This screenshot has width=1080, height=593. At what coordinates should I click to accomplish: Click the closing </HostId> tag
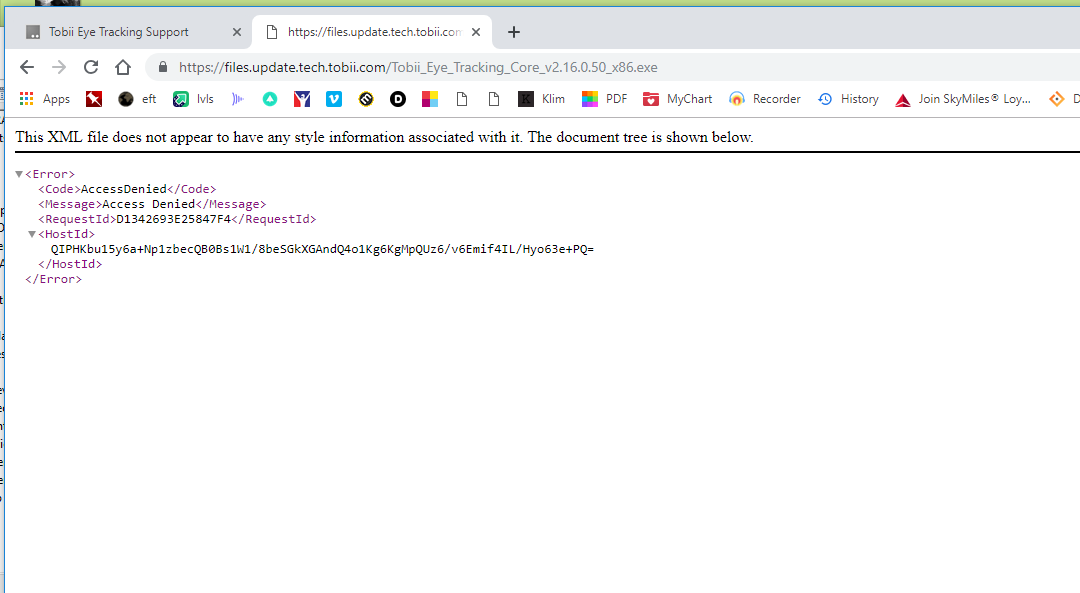click(x=70, y=264)
